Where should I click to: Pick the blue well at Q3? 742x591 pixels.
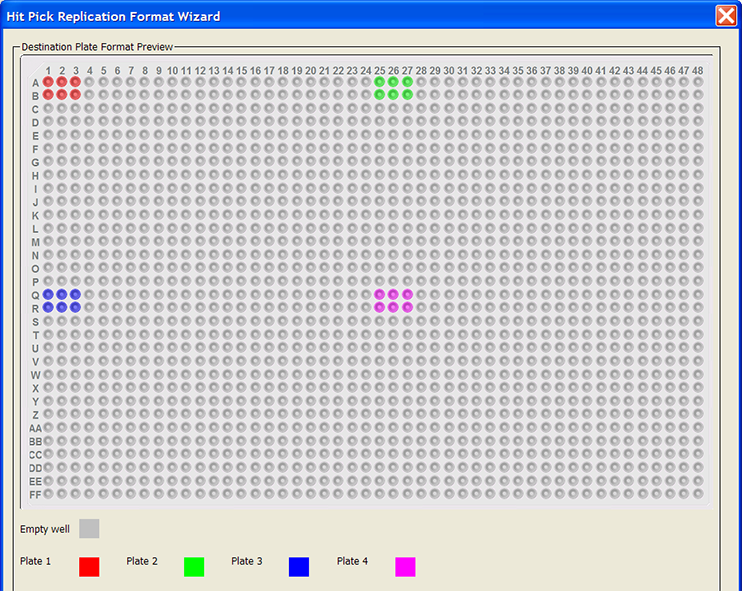(75, 294)
